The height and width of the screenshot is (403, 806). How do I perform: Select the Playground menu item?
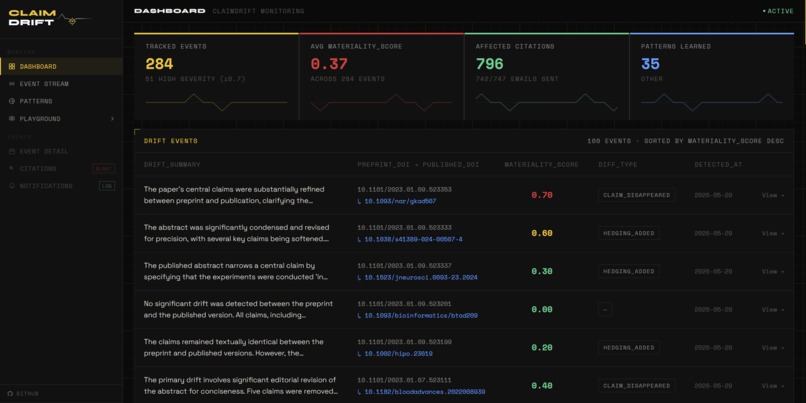62,119
